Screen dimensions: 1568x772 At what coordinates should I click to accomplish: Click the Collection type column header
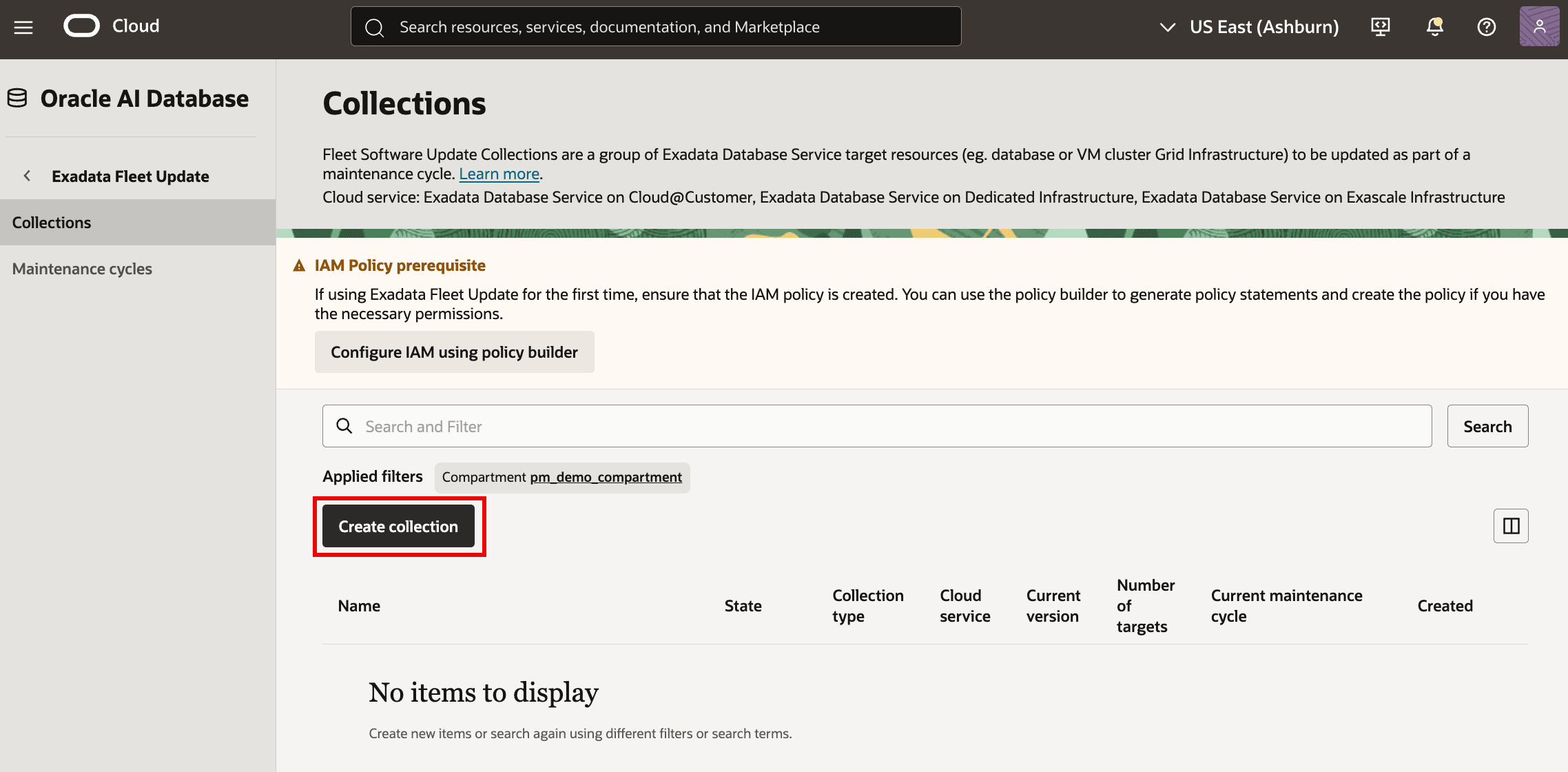[x=868, y=606]
